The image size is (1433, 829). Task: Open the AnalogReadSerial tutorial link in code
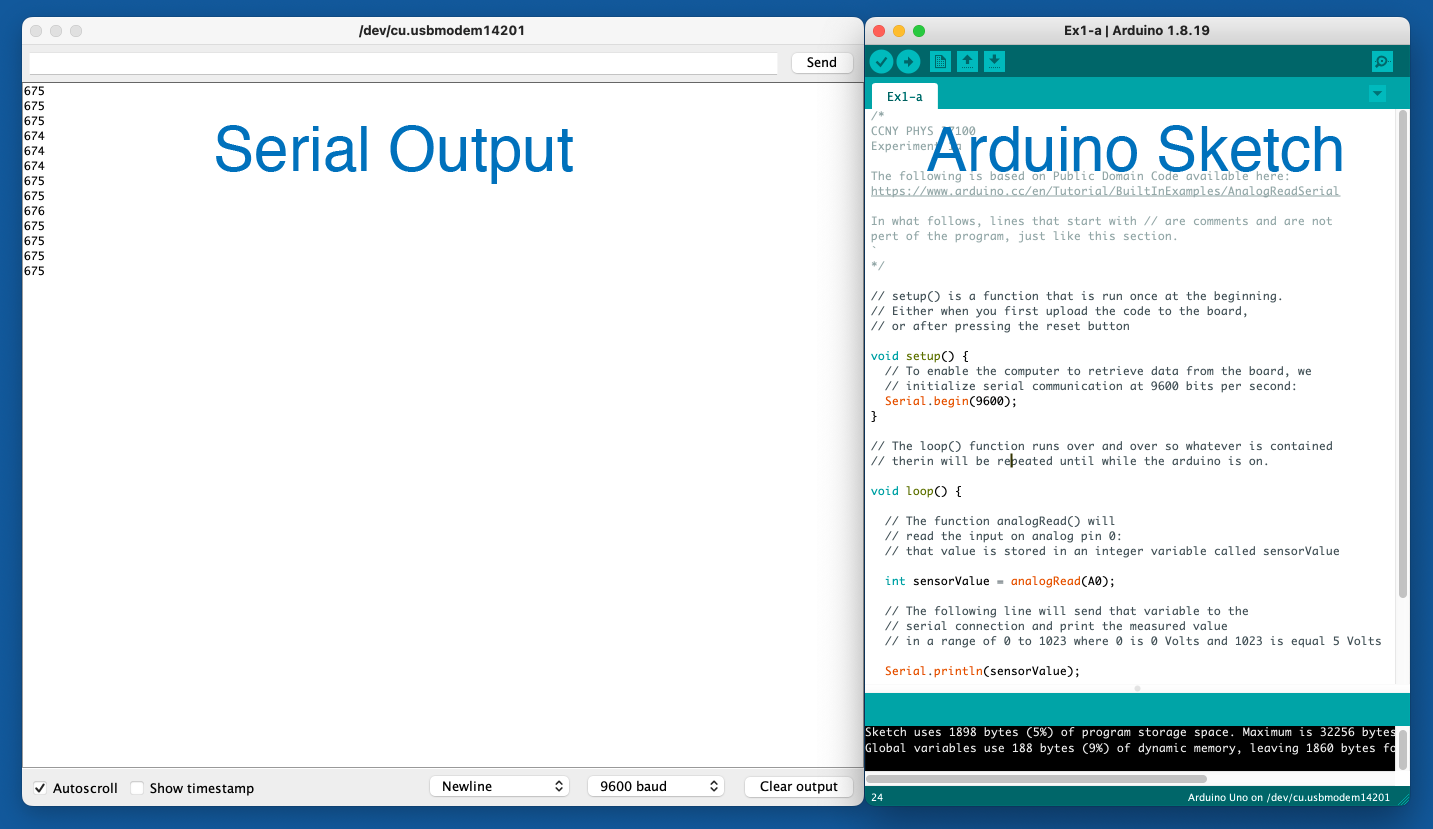(1105, 191)
